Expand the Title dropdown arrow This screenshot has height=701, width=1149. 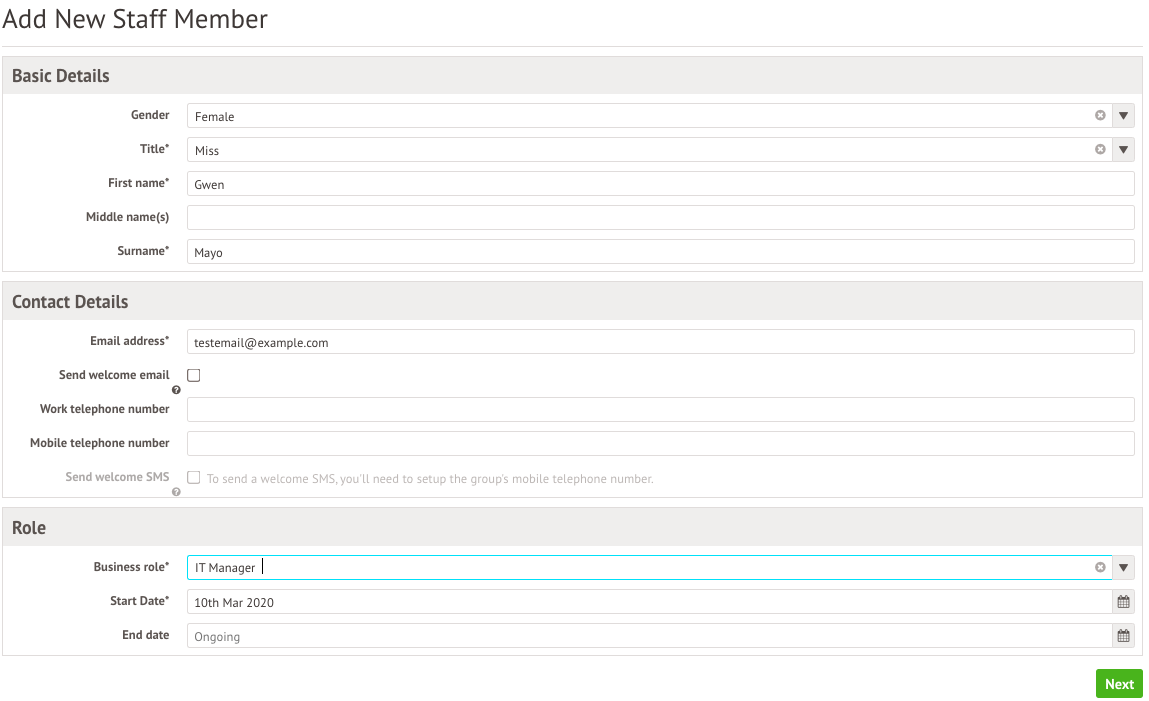tap(1123, 149)
